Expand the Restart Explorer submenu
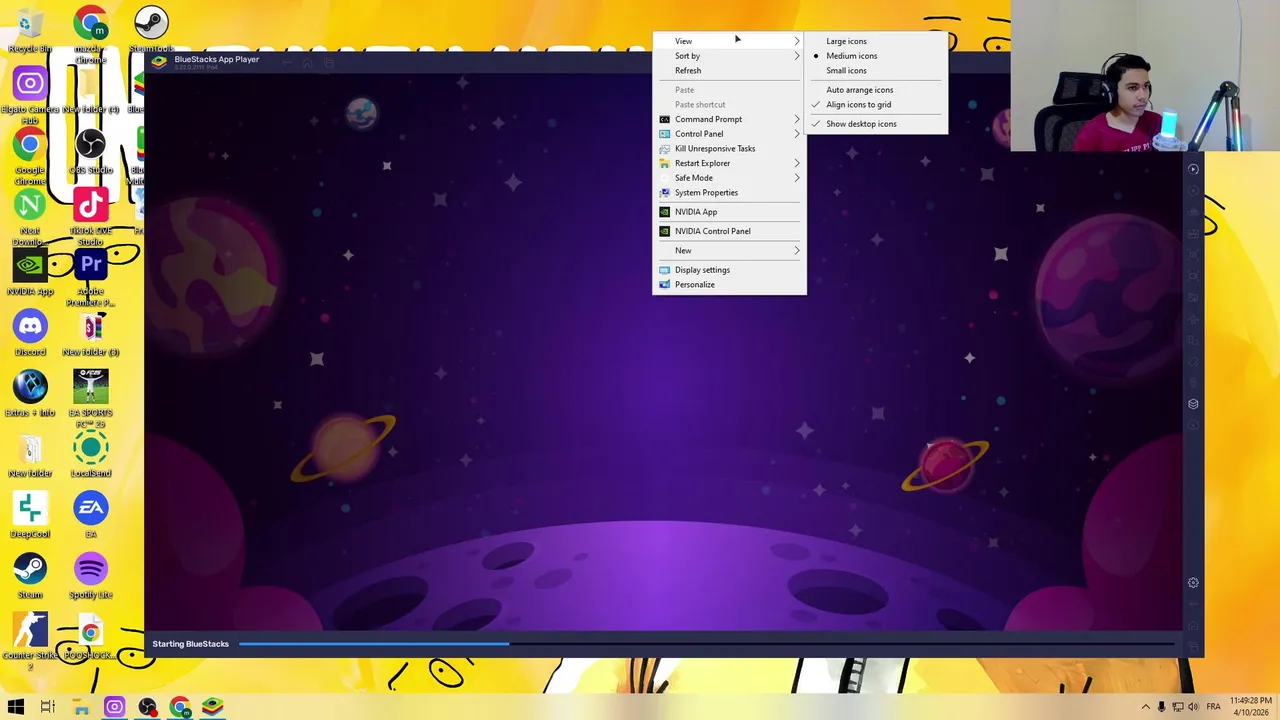This screenshot has width=1280, height=720. tap(729, 163)
